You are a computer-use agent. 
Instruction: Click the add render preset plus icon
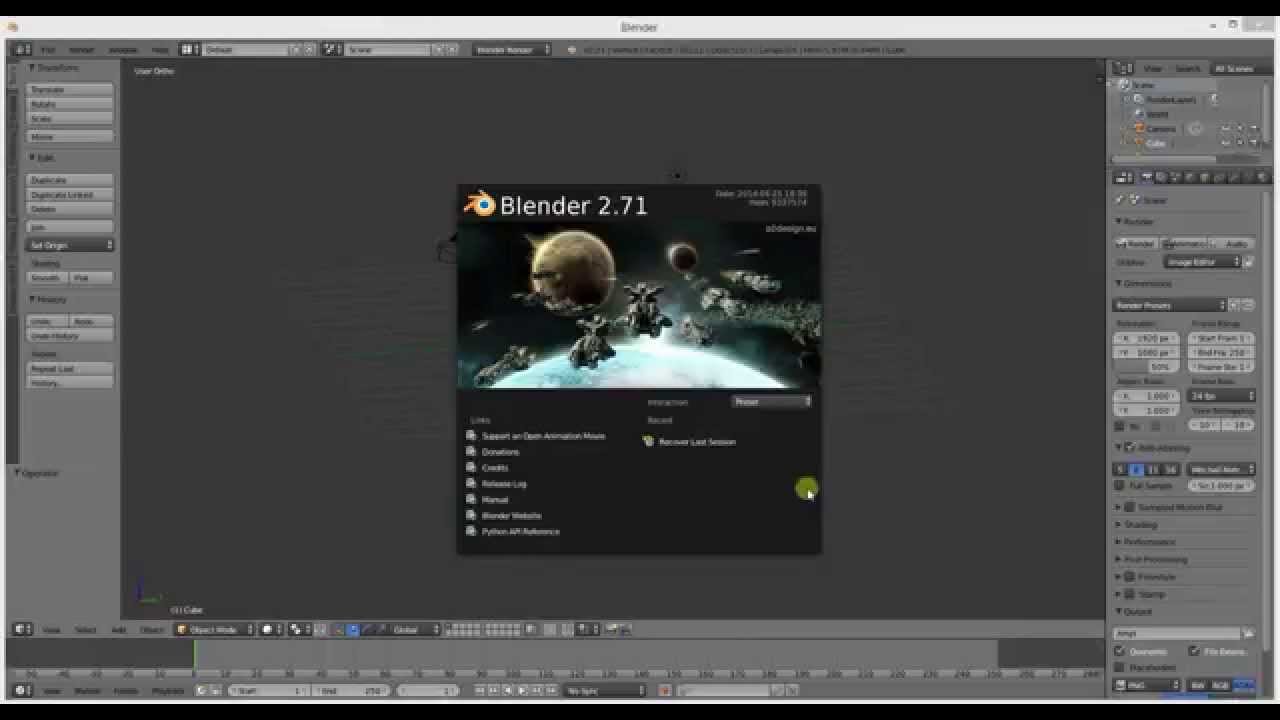[x=1235, y=304]
